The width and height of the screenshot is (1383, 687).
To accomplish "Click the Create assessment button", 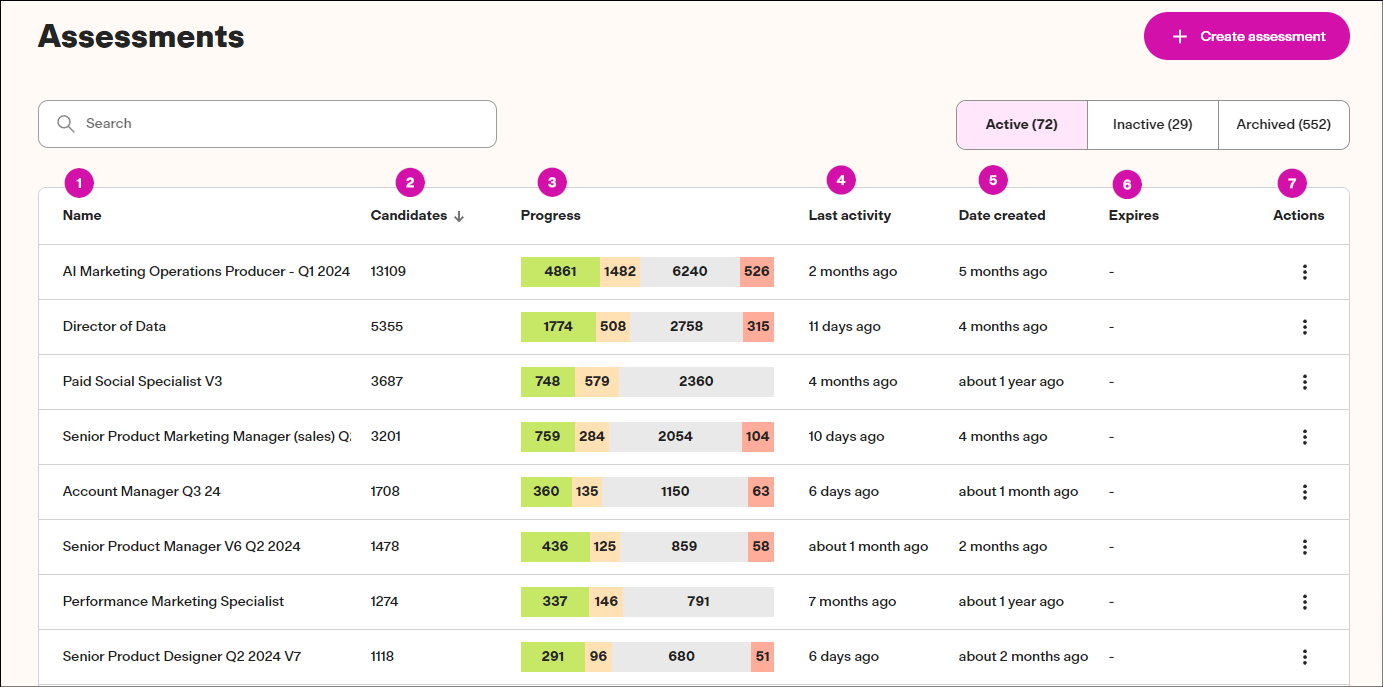I will (x=1246, y=35).
